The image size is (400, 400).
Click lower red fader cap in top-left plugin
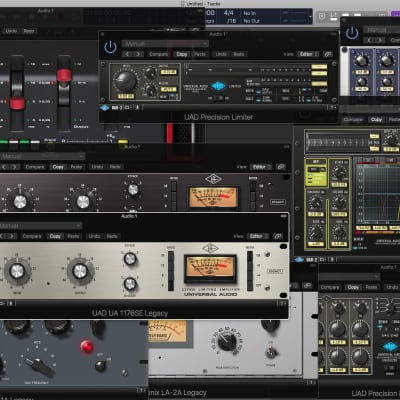pyautogui.click(x=17, y=103)
